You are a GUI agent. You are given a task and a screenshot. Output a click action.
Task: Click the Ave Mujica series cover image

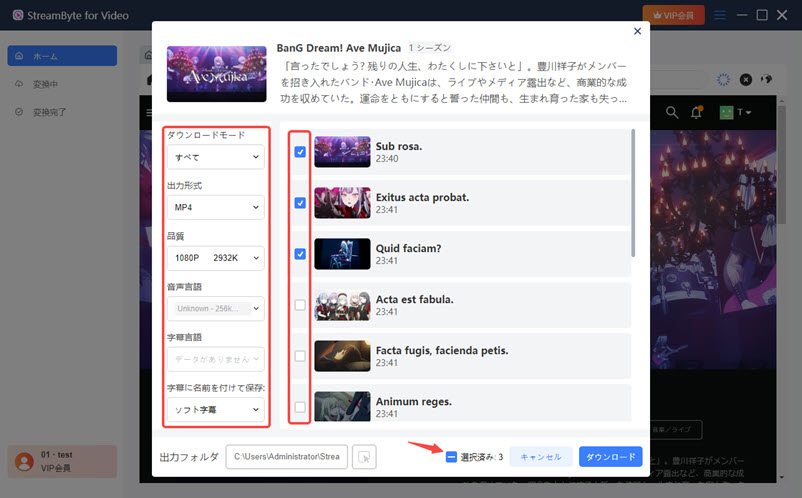[216, 74]
